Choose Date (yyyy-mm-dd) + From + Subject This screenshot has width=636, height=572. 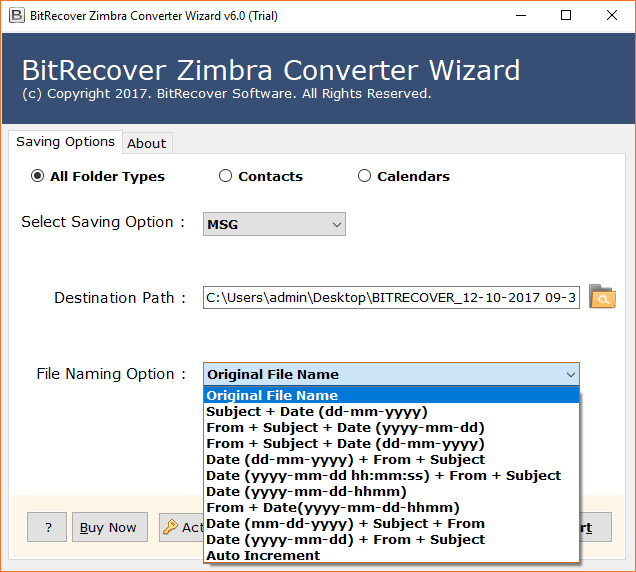pyautogui.click(x=391, y=540)
